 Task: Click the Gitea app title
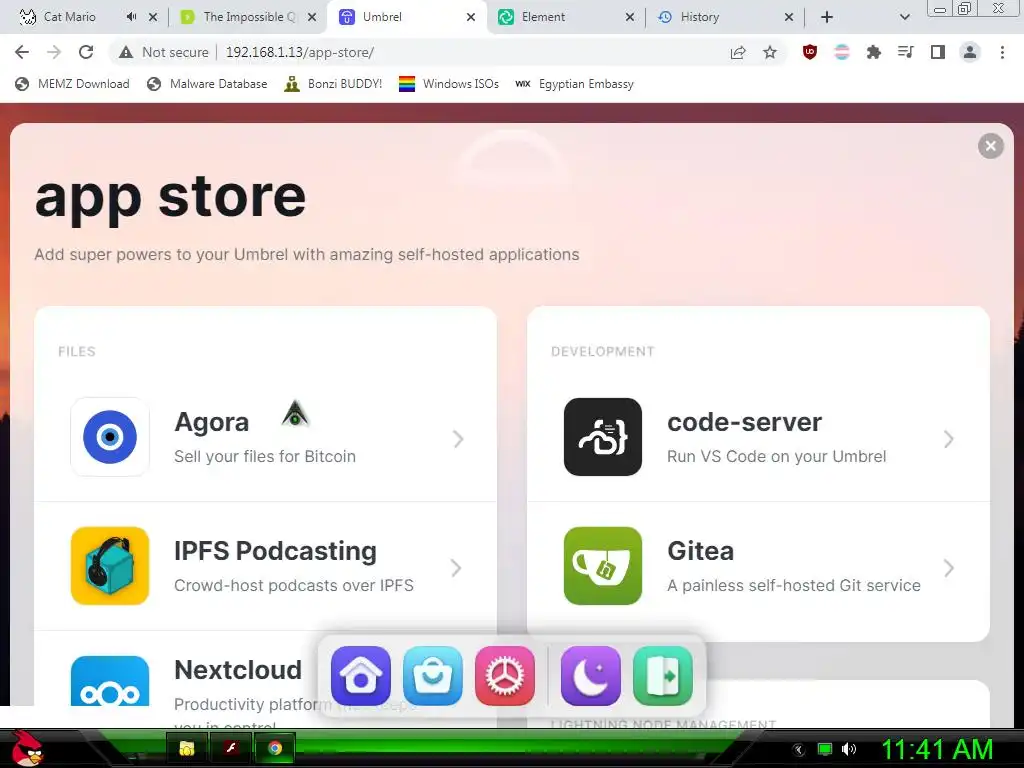click(701, 551)
